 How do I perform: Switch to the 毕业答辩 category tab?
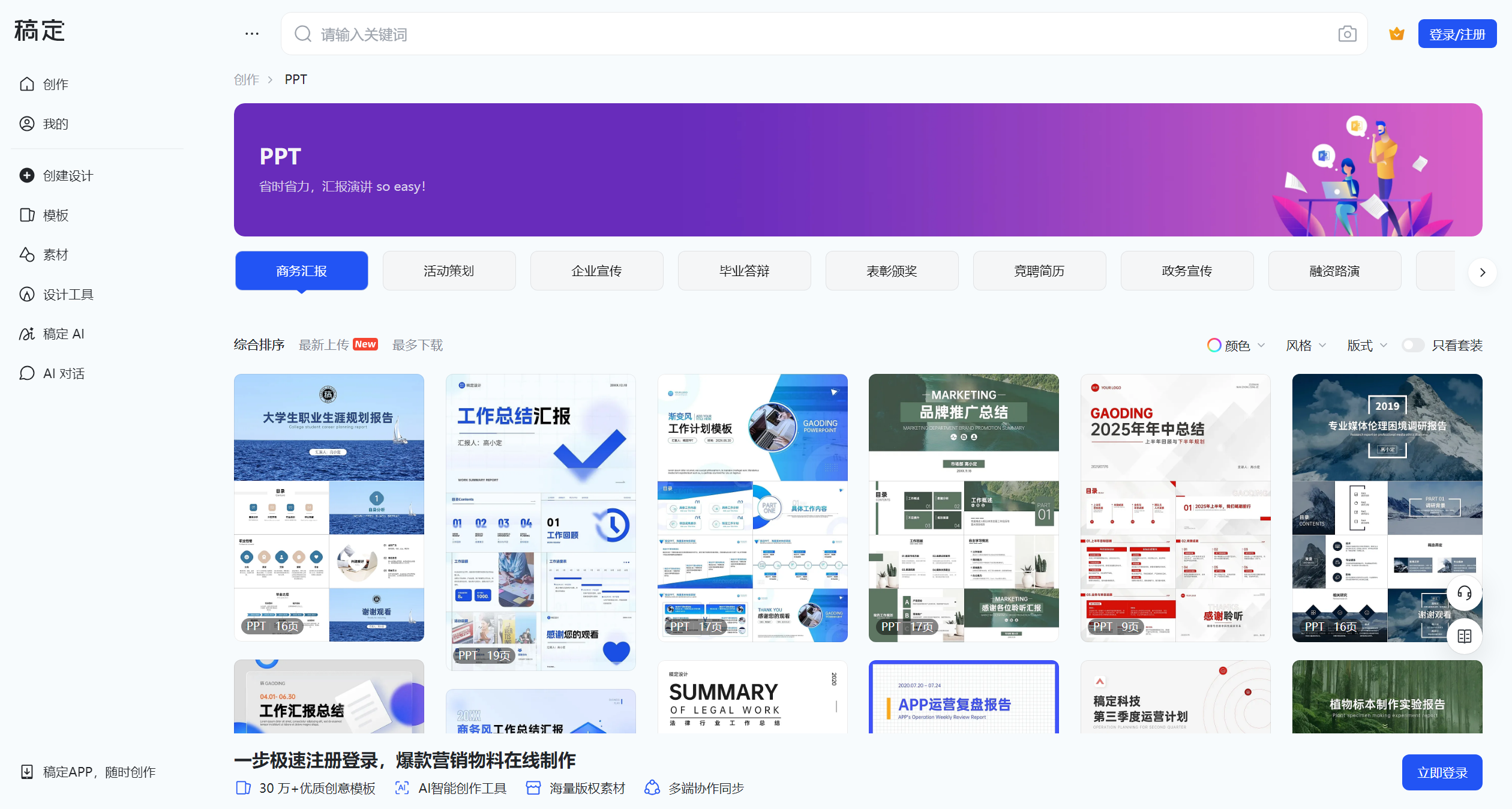pyautogui.click(x=744, y=271)
